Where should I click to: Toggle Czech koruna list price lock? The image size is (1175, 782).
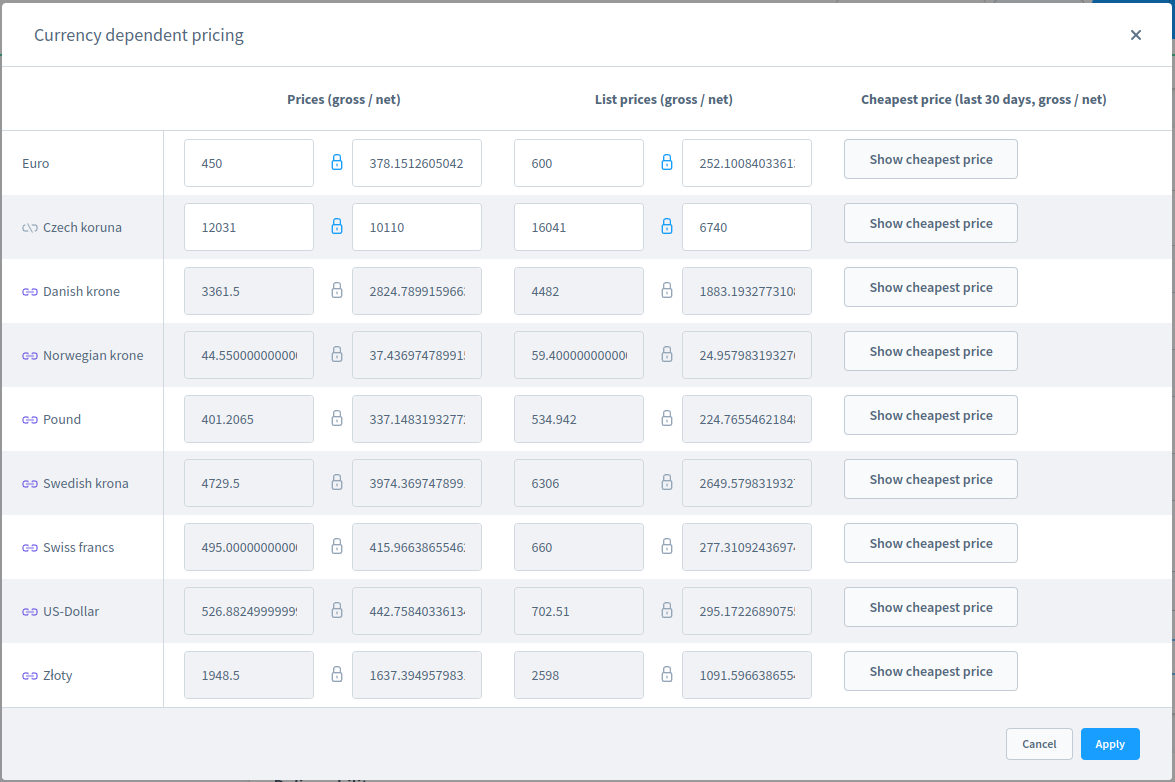click(667, 226)
